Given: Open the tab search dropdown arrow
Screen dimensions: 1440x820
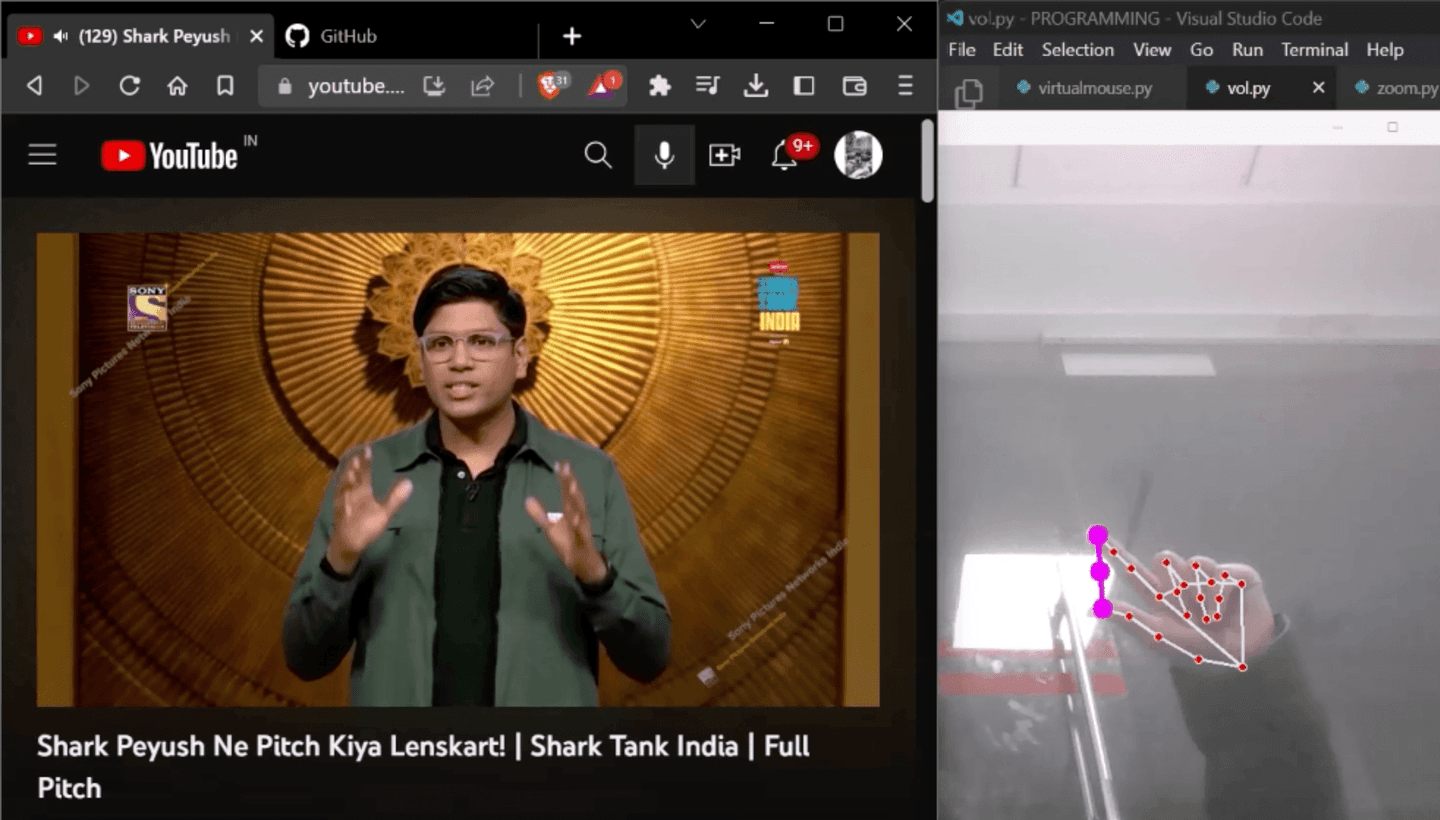Looking at the screenshot, I should tap(698, 24).
